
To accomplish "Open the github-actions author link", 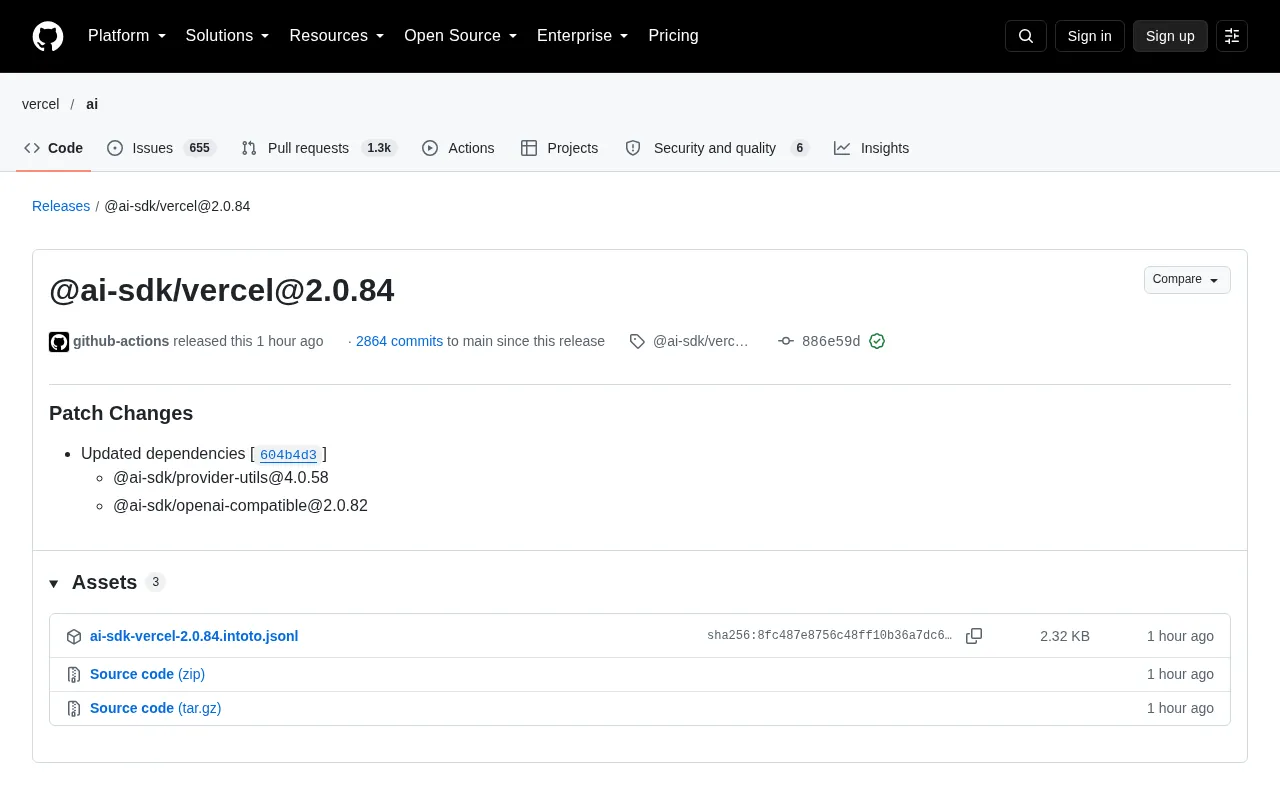I will [121, 341].
